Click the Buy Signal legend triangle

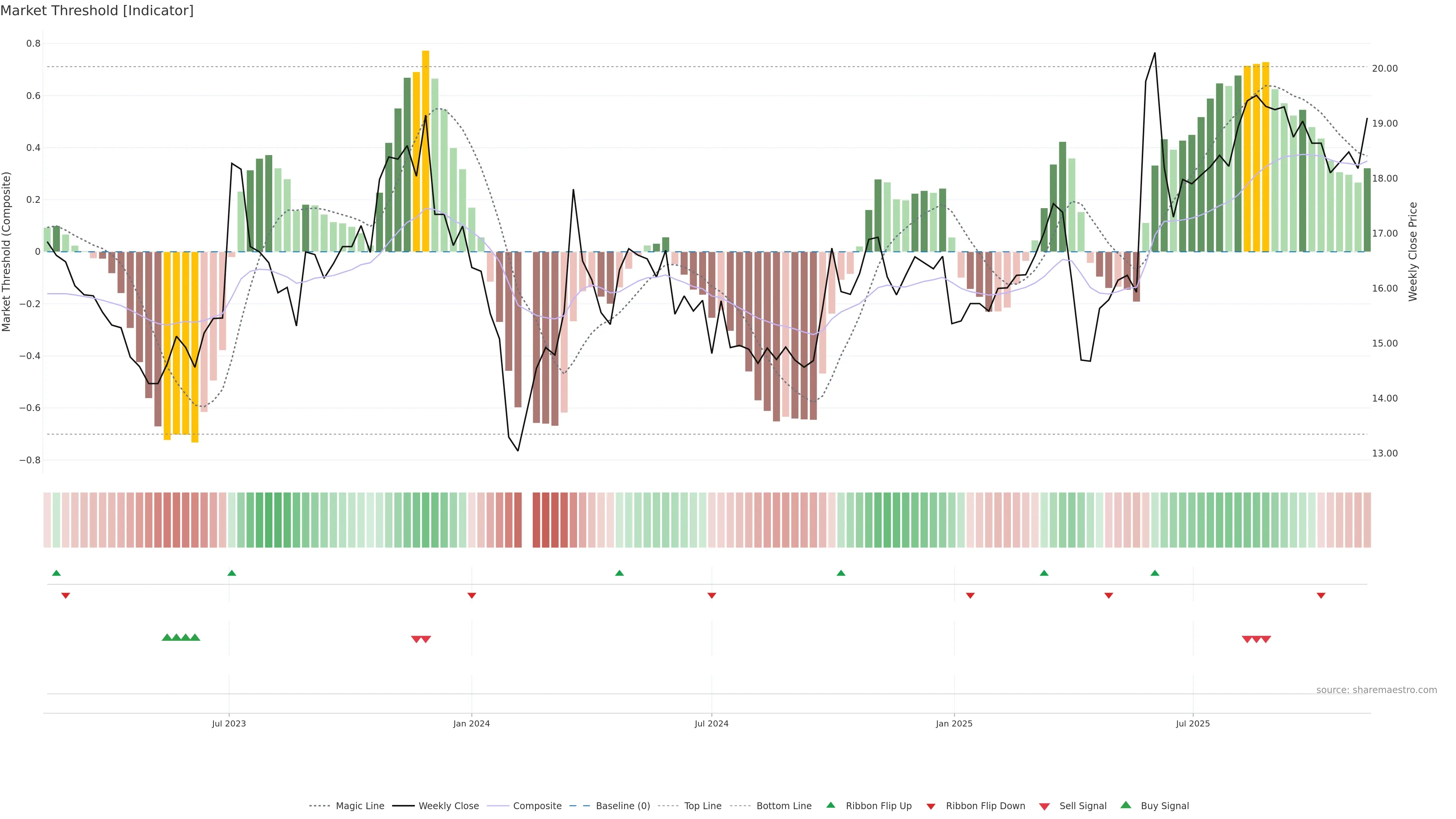[1125, 805]
